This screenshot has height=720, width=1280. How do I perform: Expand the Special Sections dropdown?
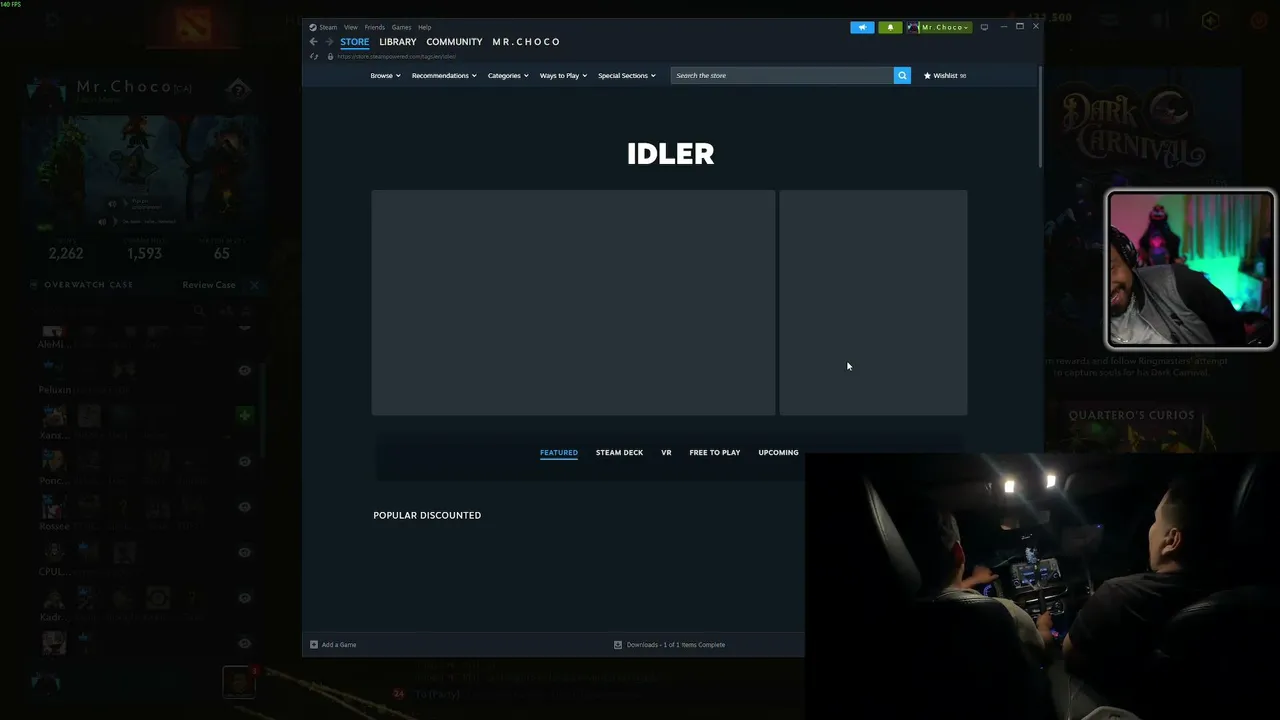(627, 76)
